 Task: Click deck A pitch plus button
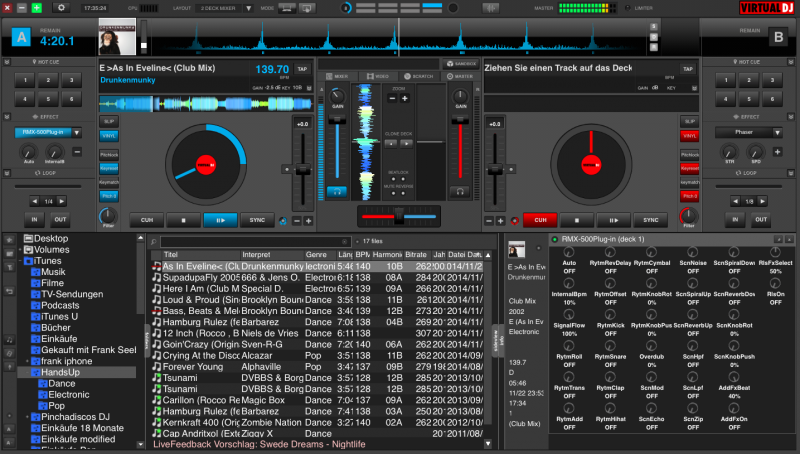click(x=308, y=221)
